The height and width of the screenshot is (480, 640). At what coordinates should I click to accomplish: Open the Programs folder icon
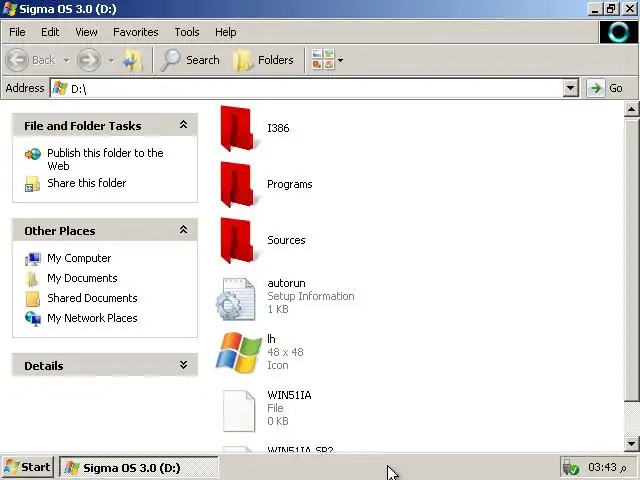pos(237,184)
